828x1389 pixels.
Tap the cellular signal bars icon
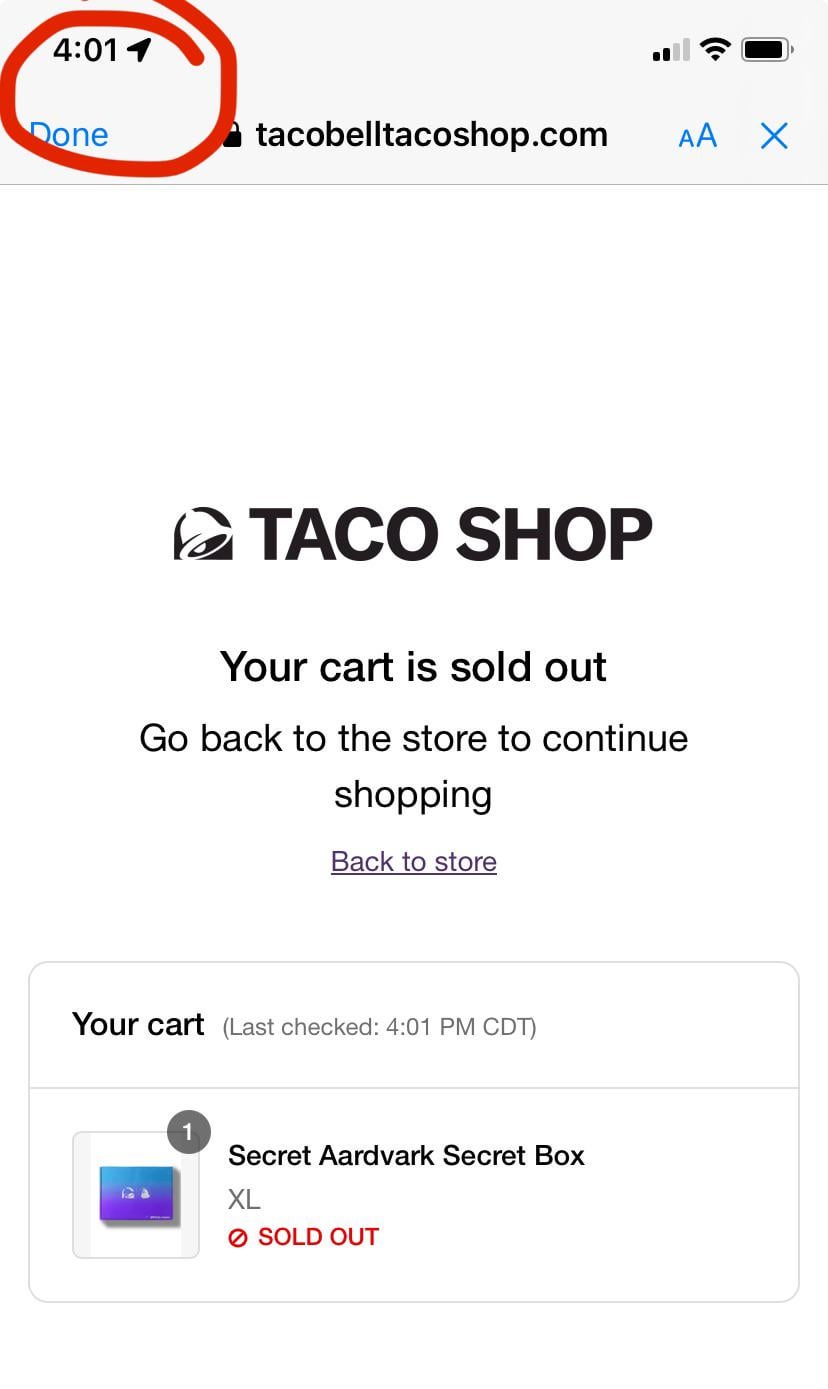click(x=671, y=50)
